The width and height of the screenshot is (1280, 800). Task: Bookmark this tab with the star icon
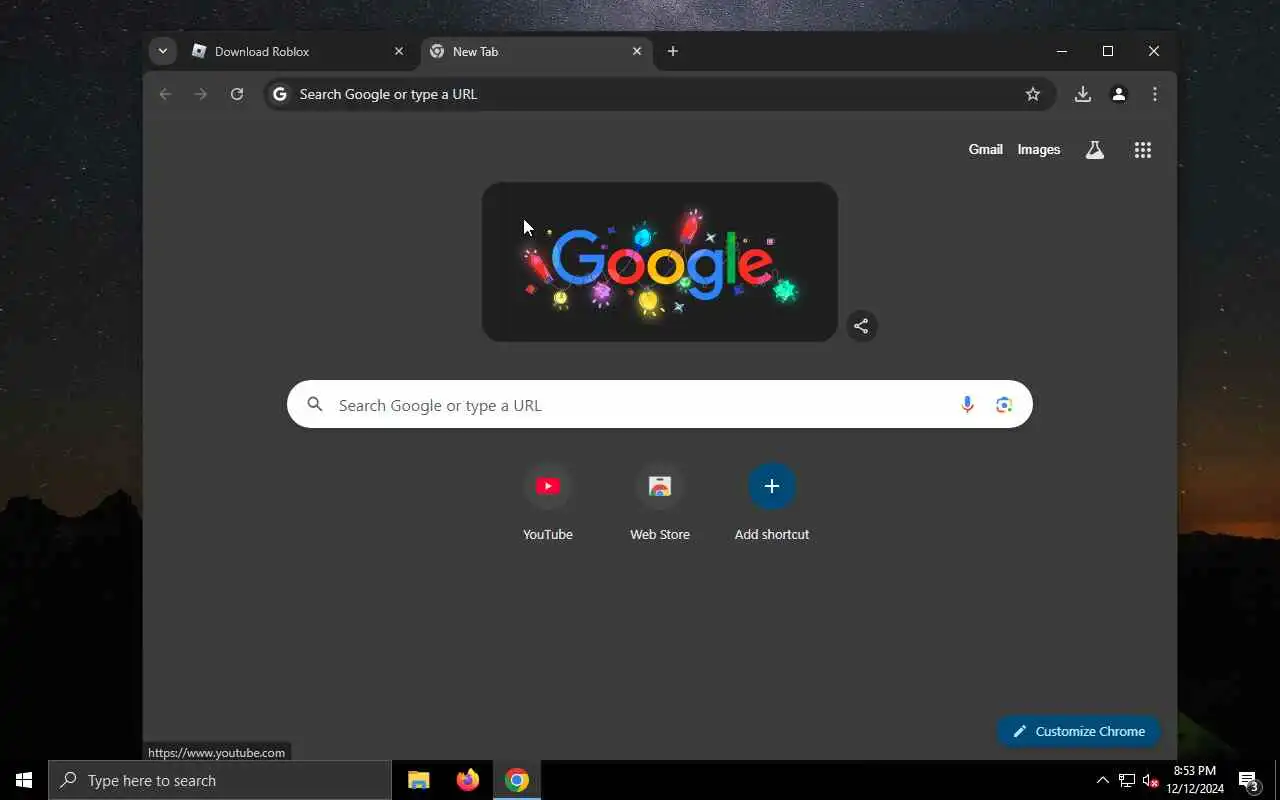[x=1033, y=94]
